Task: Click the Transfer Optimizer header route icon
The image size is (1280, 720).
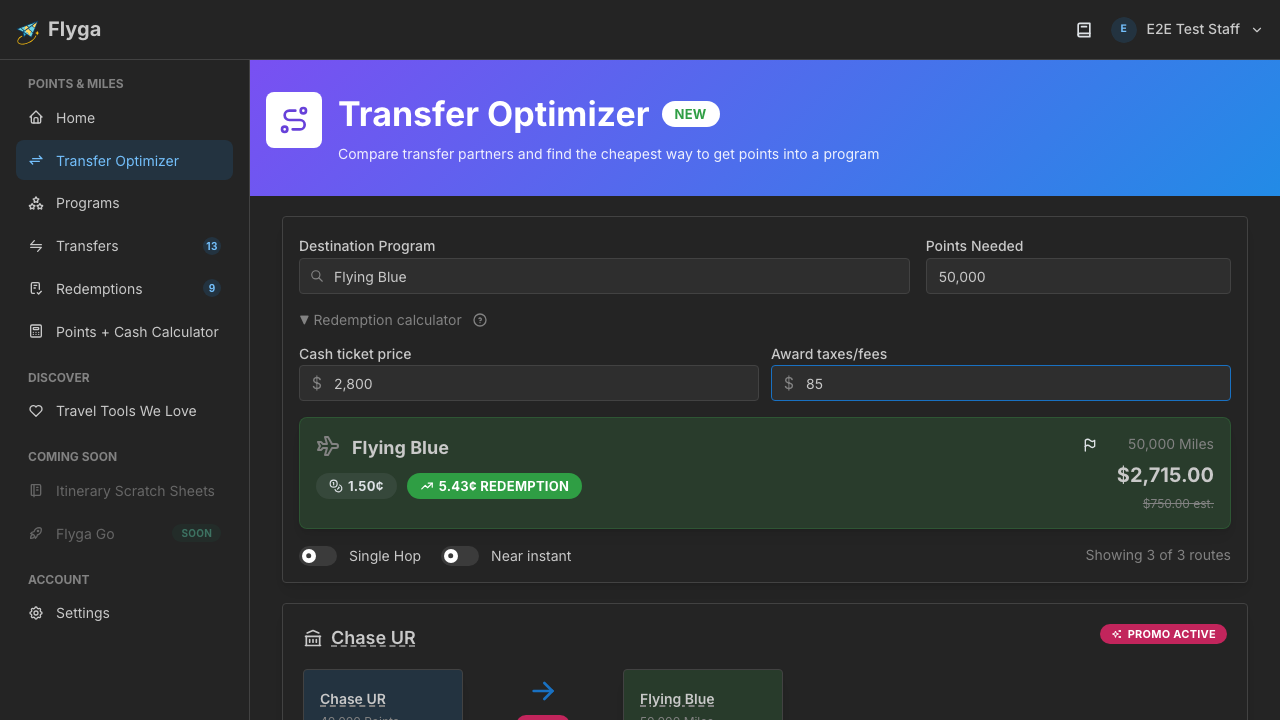Action: pyautogui.click(x=294, y=120)
